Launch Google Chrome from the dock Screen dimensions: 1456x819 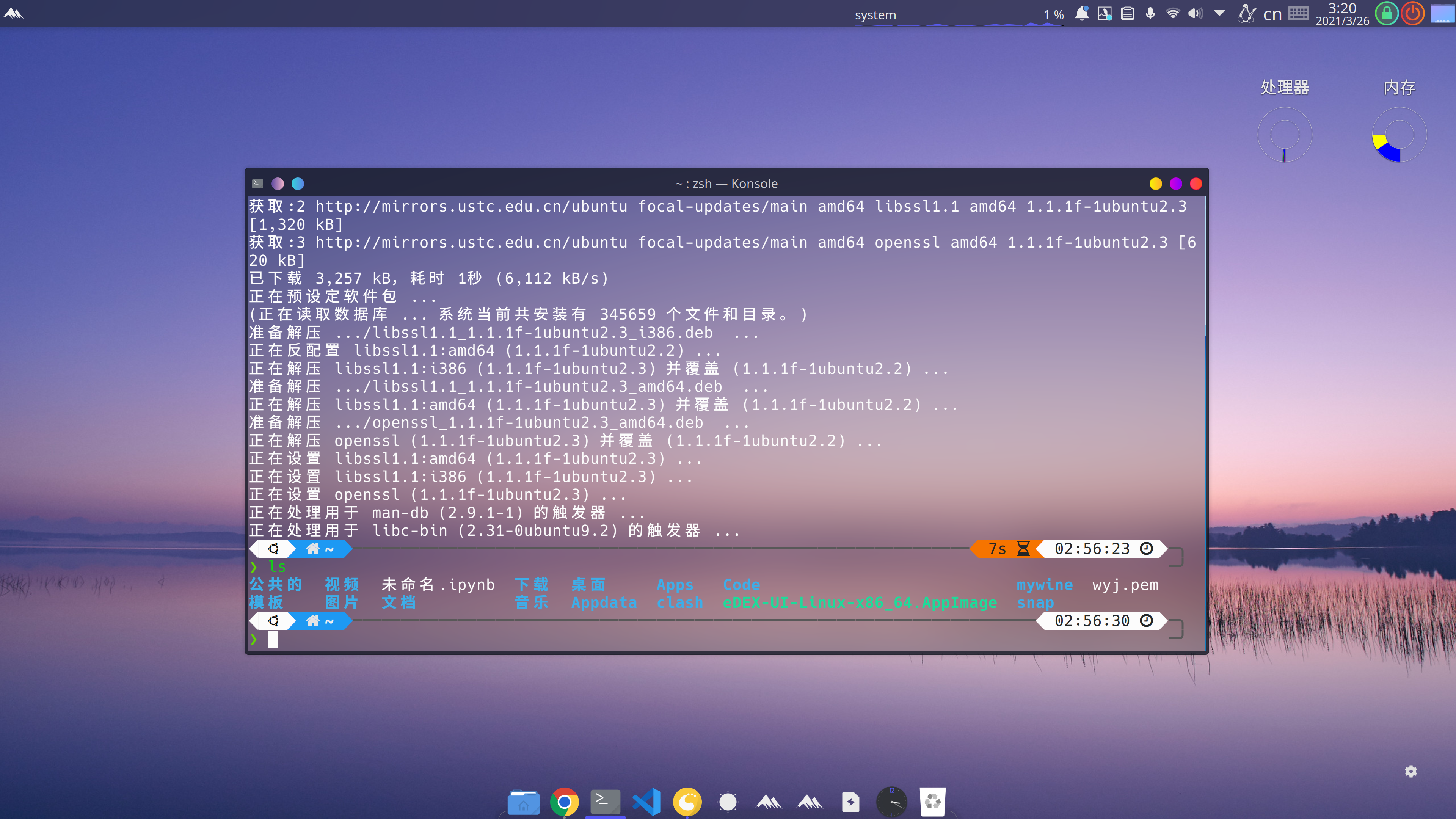tap(564, 802)
